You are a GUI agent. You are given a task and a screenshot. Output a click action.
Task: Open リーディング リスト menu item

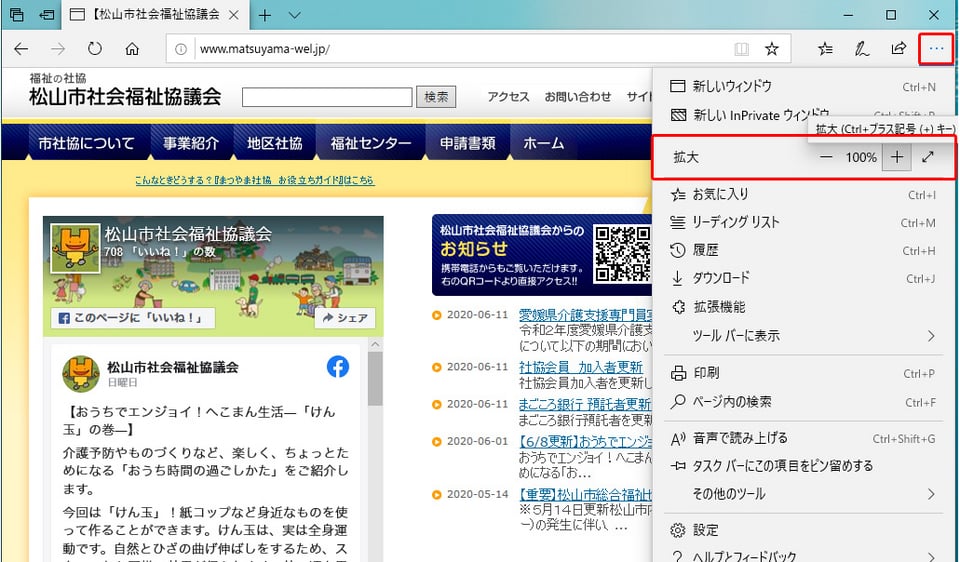coord(803,222)
